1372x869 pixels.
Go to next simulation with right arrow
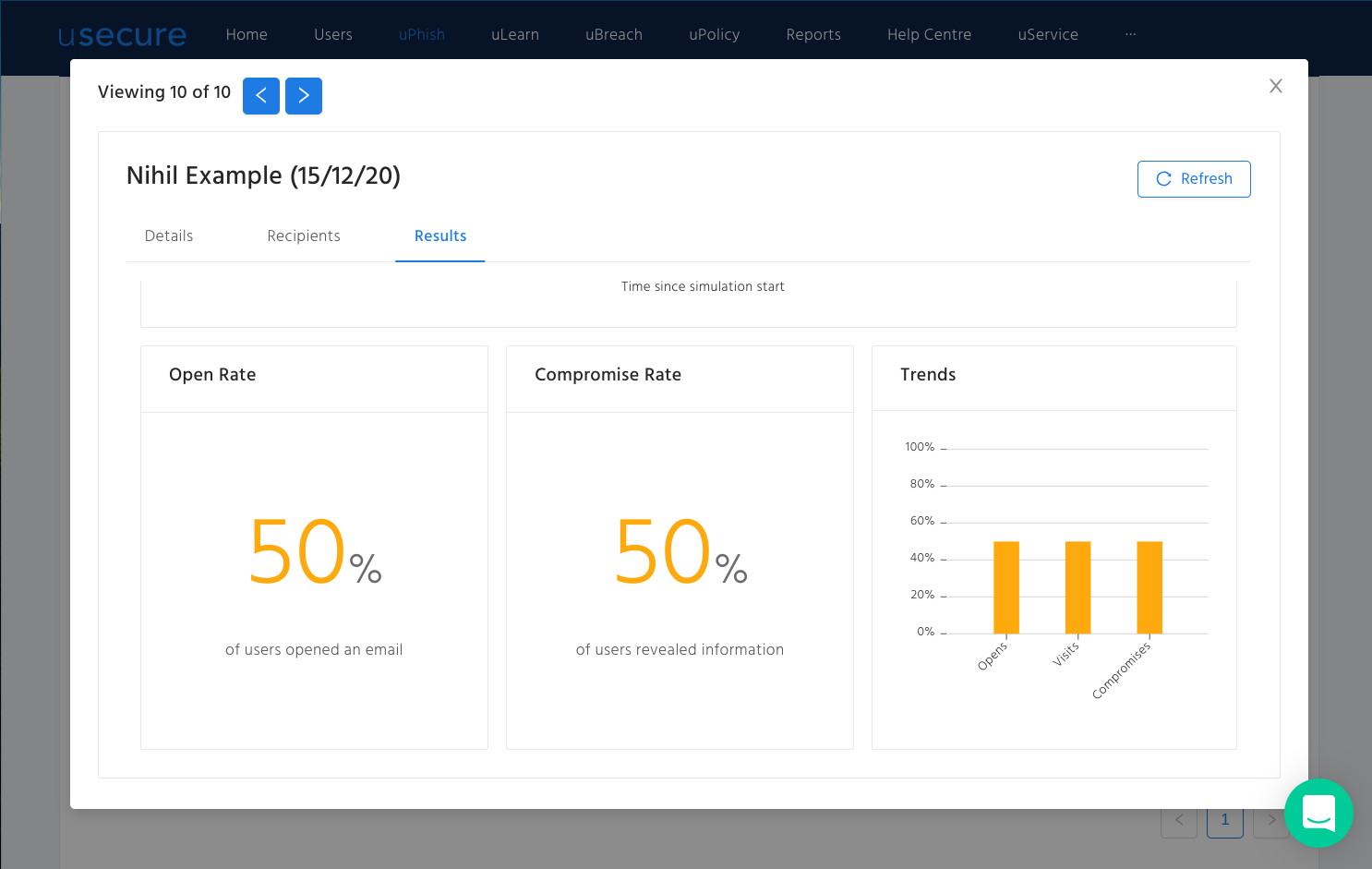pyautogui.click(x=304, y=96)
